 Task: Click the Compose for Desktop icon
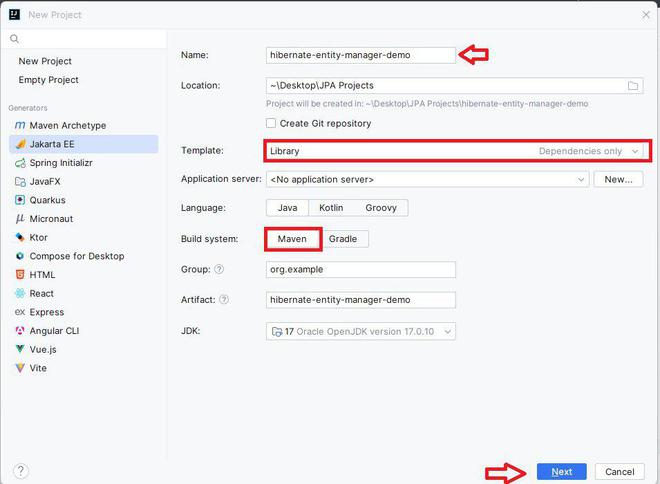[20, 256]
